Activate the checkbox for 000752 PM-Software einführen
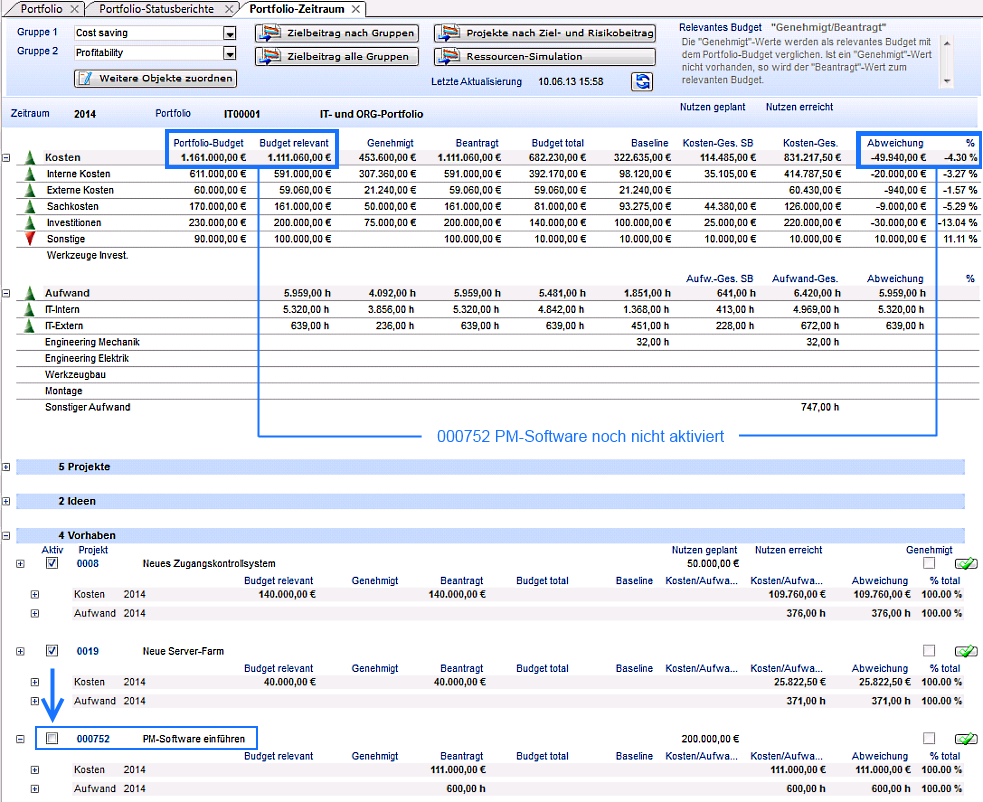Screen dimensions: 983x802 [52, 739]
